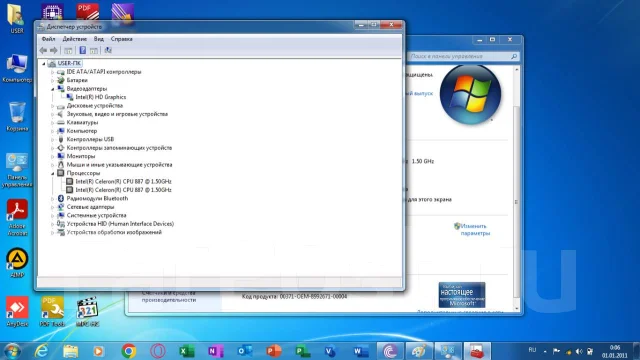
Task: Launch OneNote from taskbar
Action: (216, 351)
